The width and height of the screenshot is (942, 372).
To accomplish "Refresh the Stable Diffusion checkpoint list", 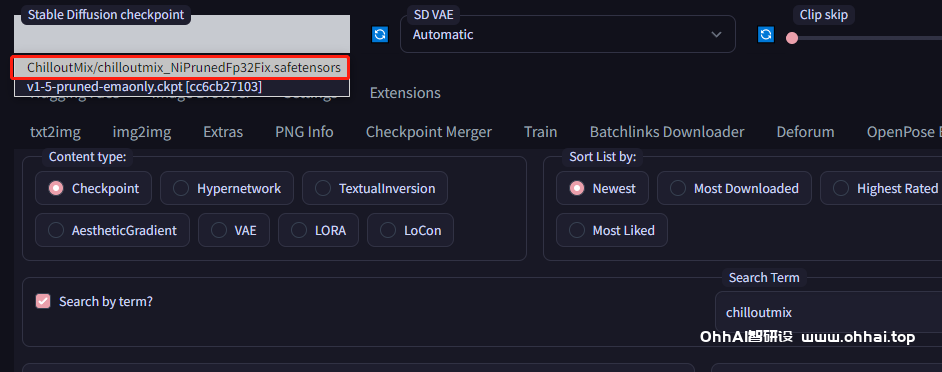I will tap(380, 34).
